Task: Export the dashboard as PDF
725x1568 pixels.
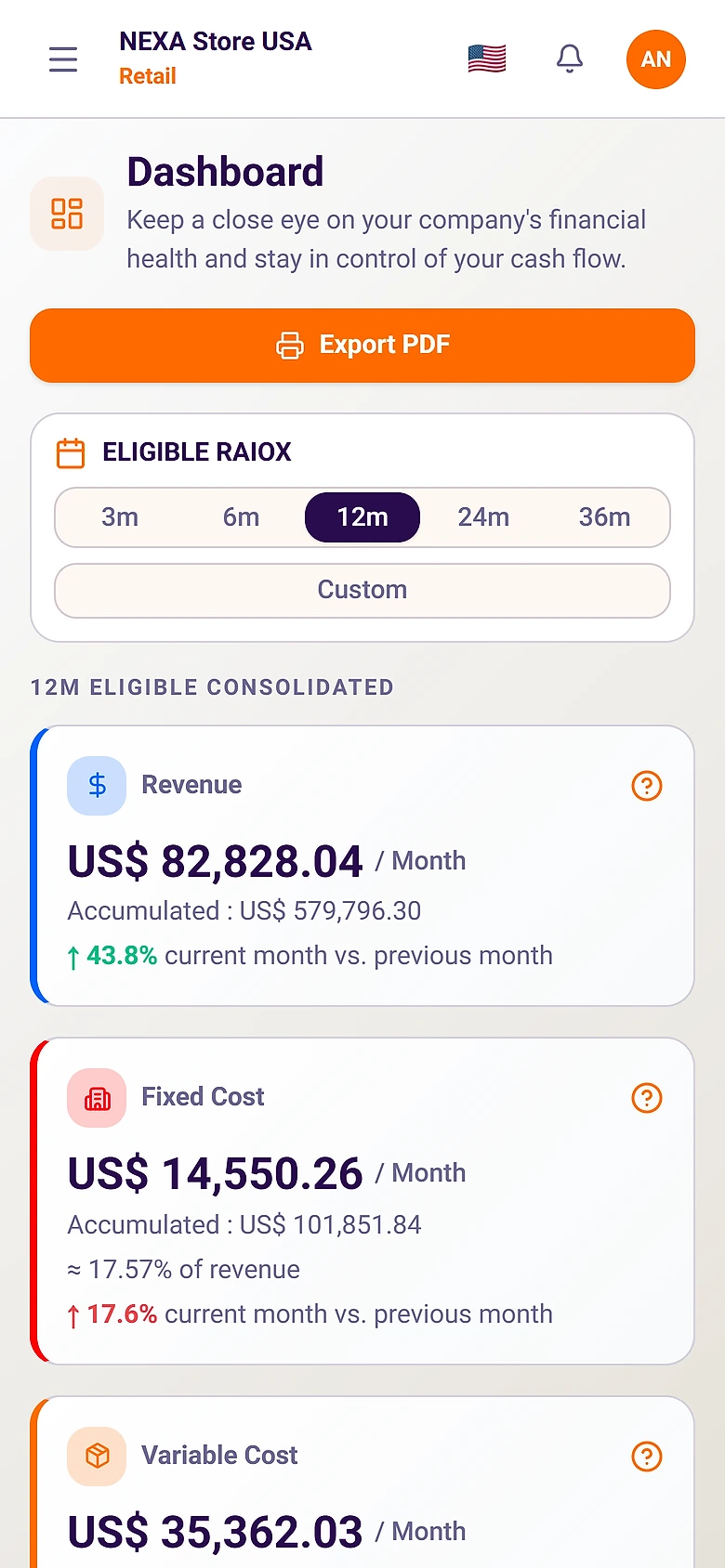Action: [x=362, y=346]
